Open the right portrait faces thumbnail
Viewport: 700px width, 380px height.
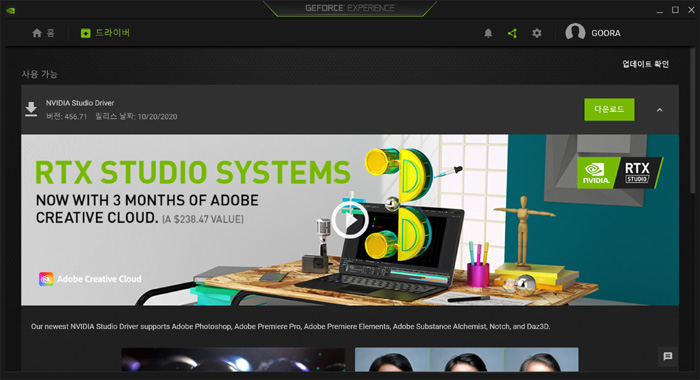467,359
